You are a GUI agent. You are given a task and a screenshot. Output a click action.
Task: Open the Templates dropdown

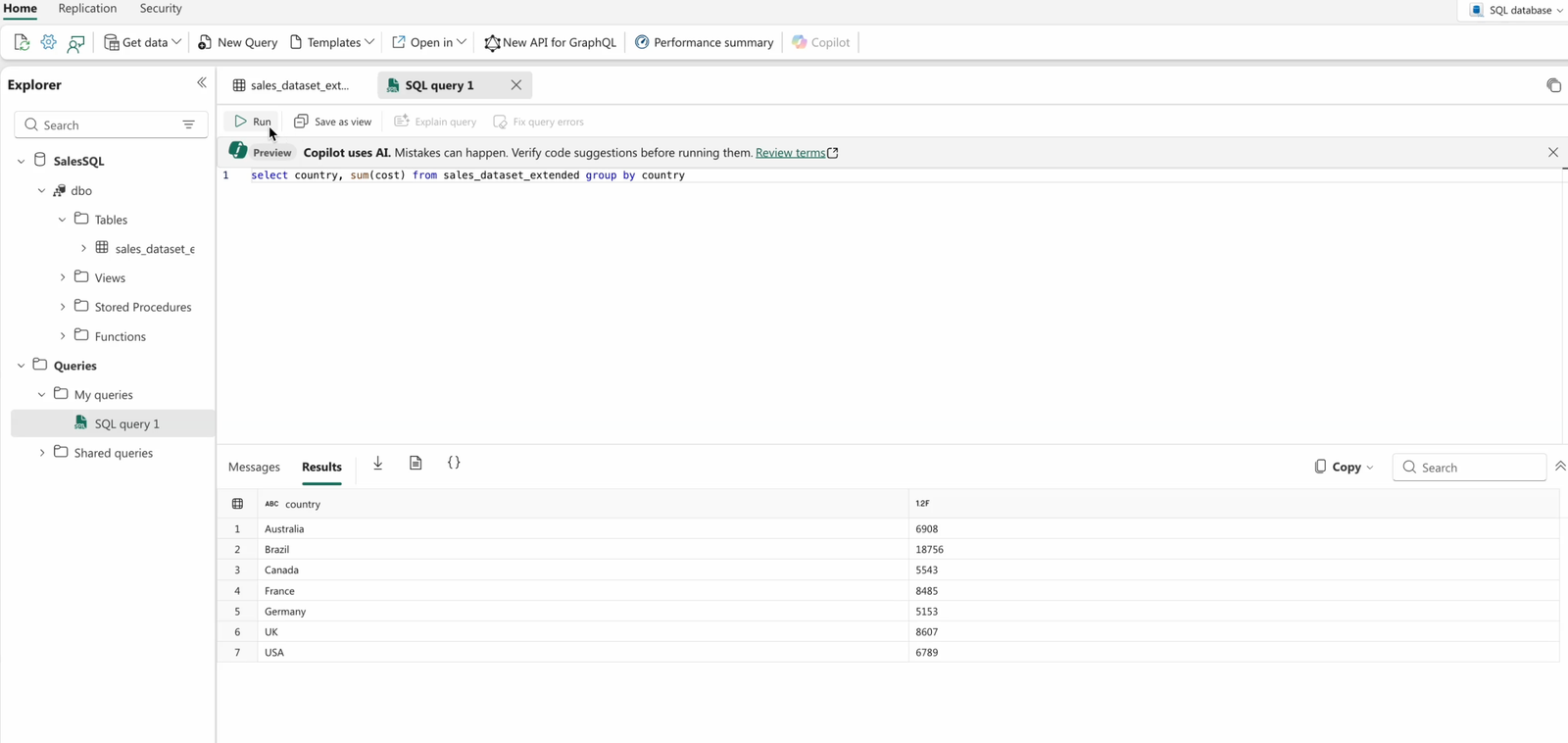(332, 42)
